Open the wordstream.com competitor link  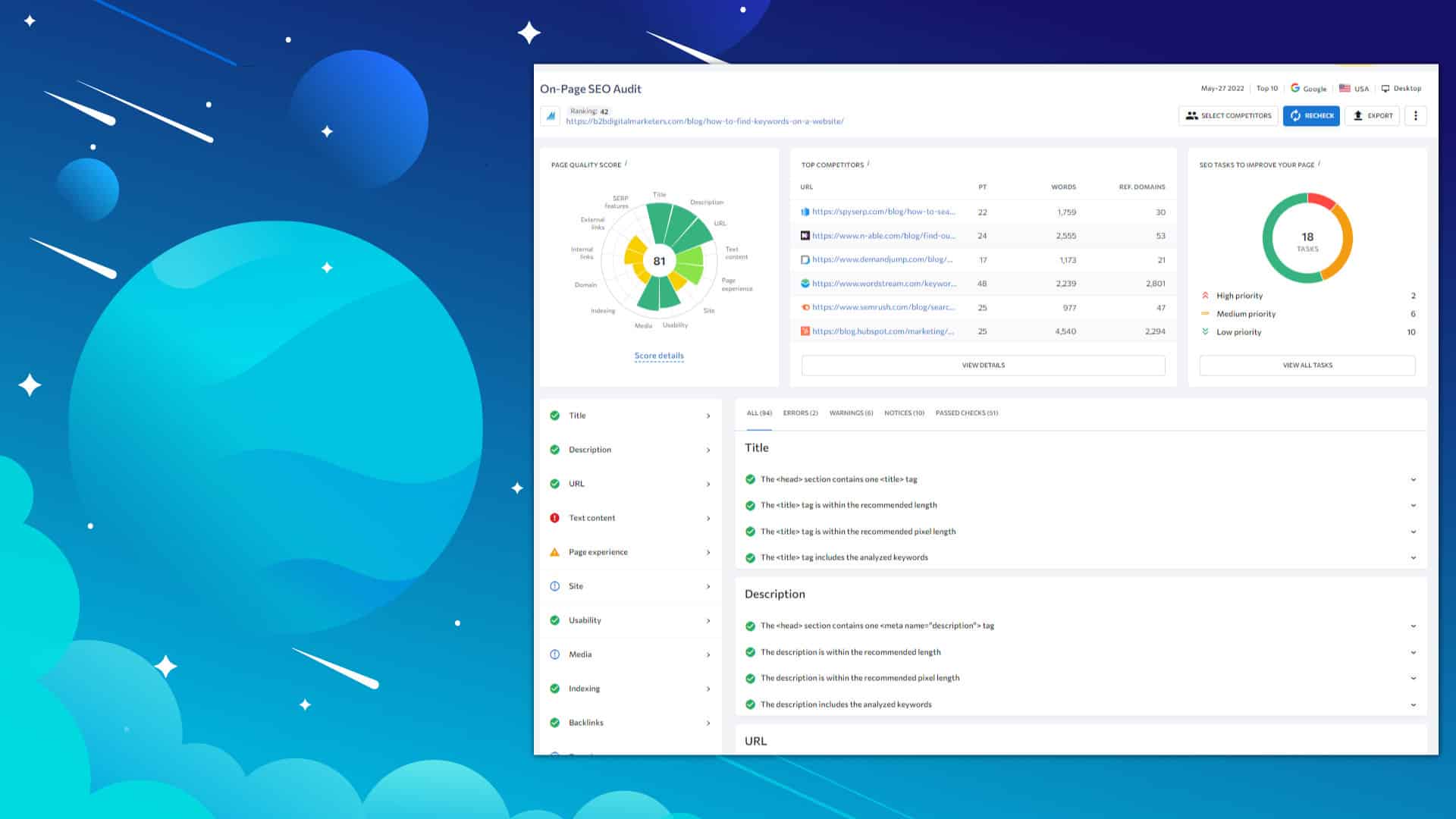click(x=884, y=284)
